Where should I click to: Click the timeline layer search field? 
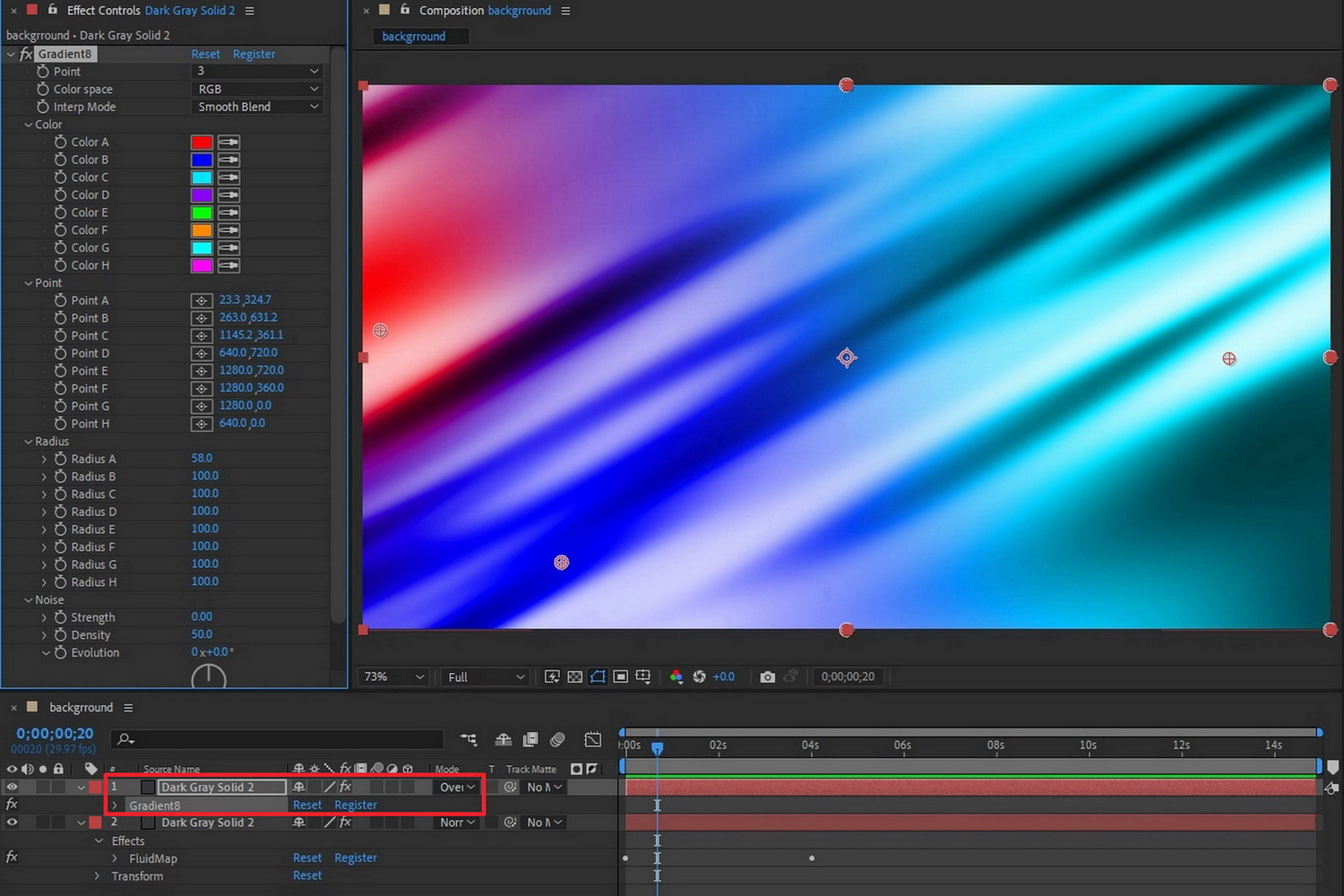click(x=278, y=739)
